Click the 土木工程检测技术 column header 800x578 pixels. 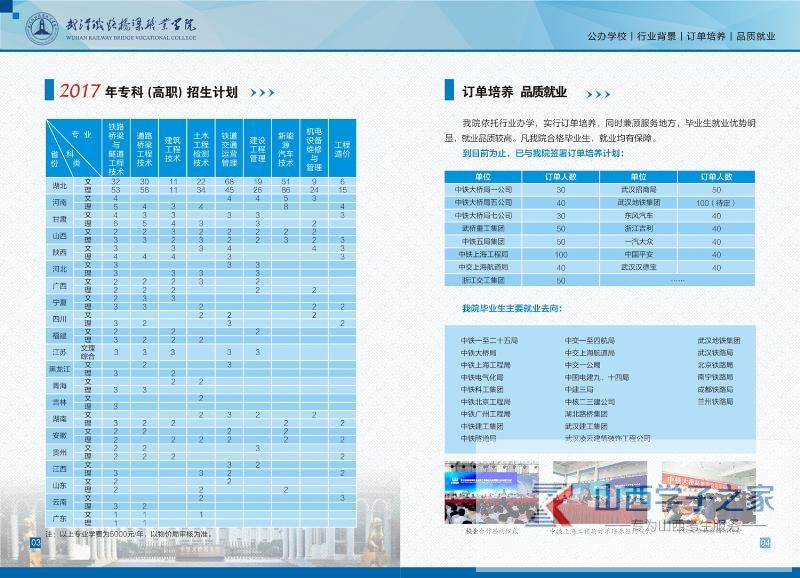coord(201,149)
